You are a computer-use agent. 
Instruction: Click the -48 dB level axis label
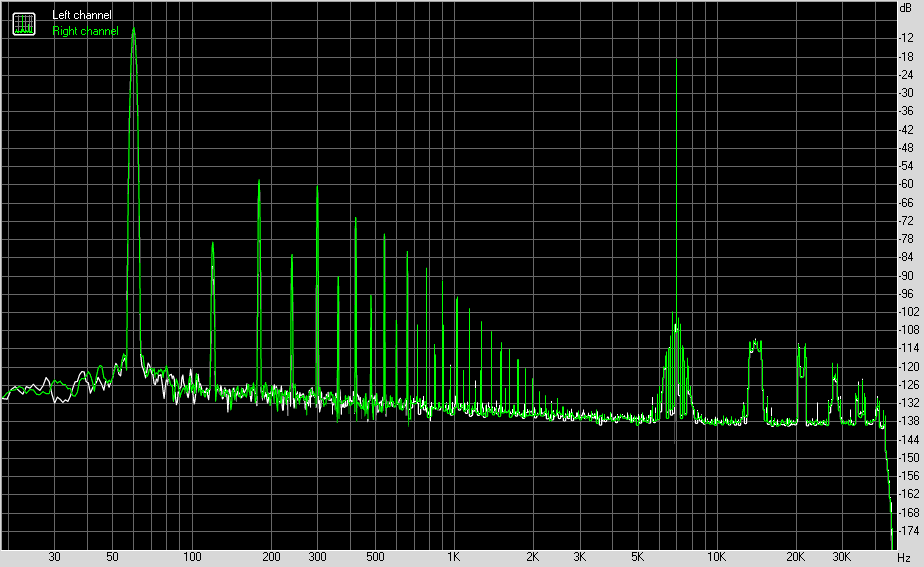(906, 149)
